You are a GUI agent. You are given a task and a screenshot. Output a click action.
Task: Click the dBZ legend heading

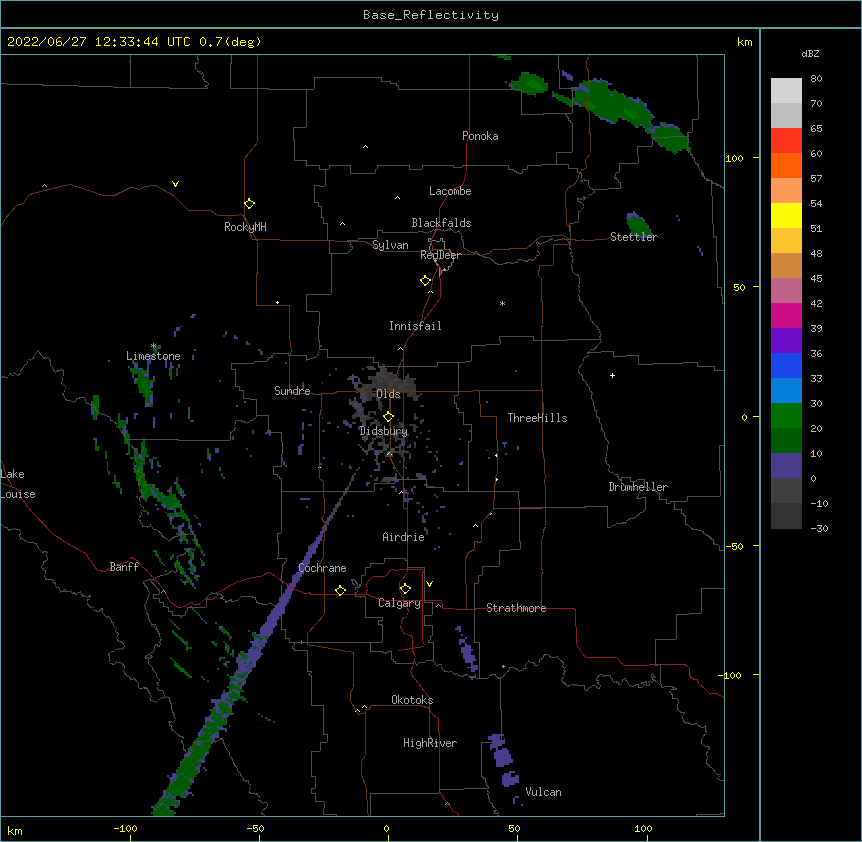click(x=810, y=53)
